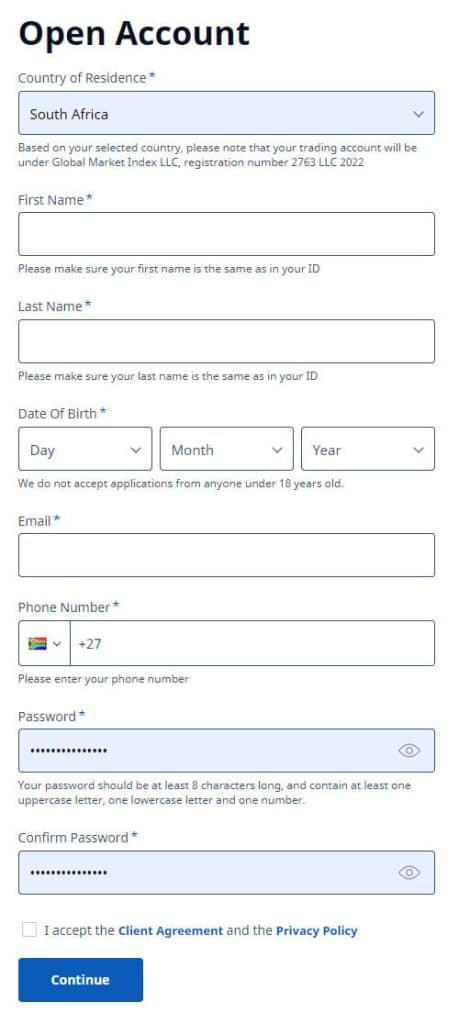Viewport: 459px width, 1024px height.
Task: Click the Confirm Password input field
Action: click(227, 872)
